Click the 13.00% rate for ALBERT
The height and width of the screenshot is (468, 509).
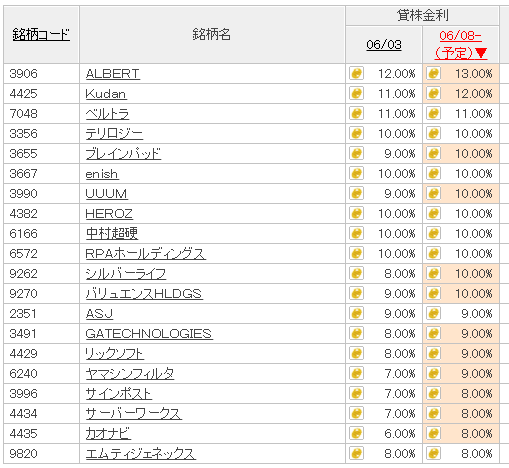pos(474,74)
